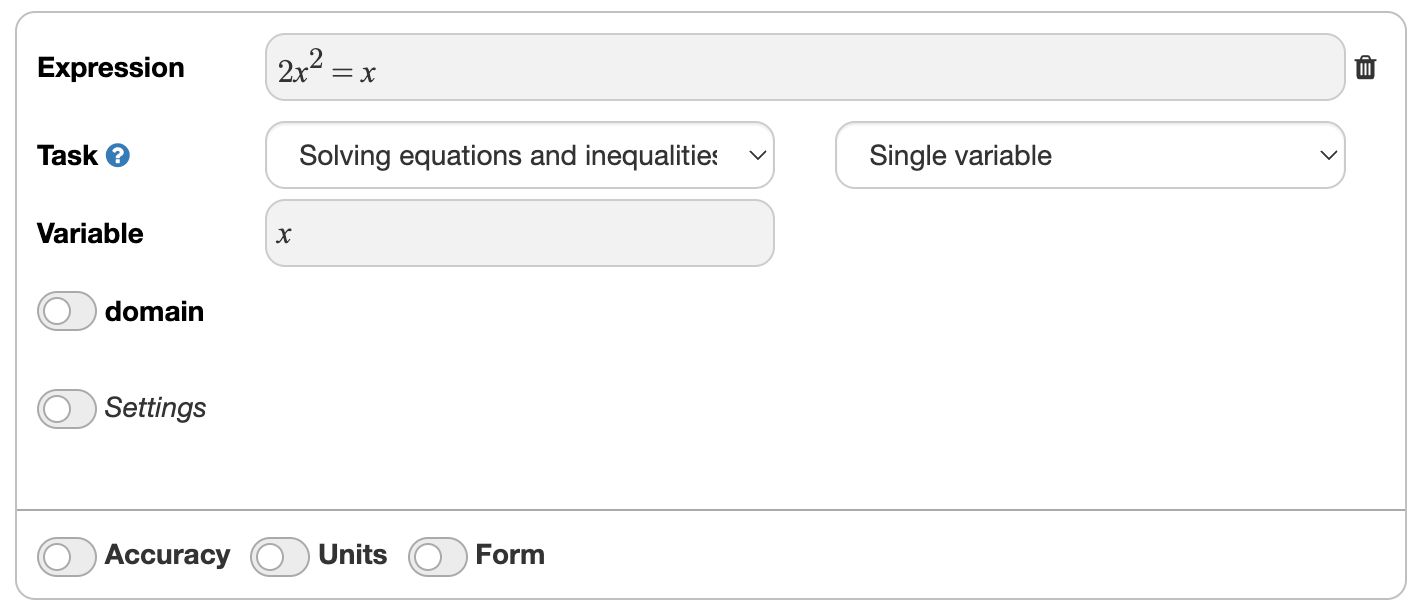
Task: Enable the Accuracy toggle
Action: click(66, 555)
